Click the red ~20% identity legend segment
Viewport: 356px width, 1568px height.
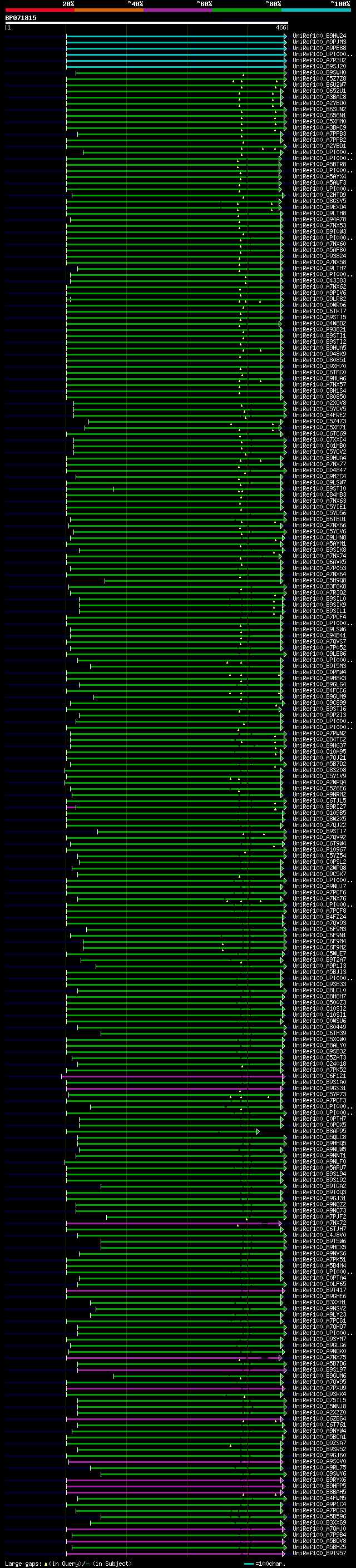39,10
